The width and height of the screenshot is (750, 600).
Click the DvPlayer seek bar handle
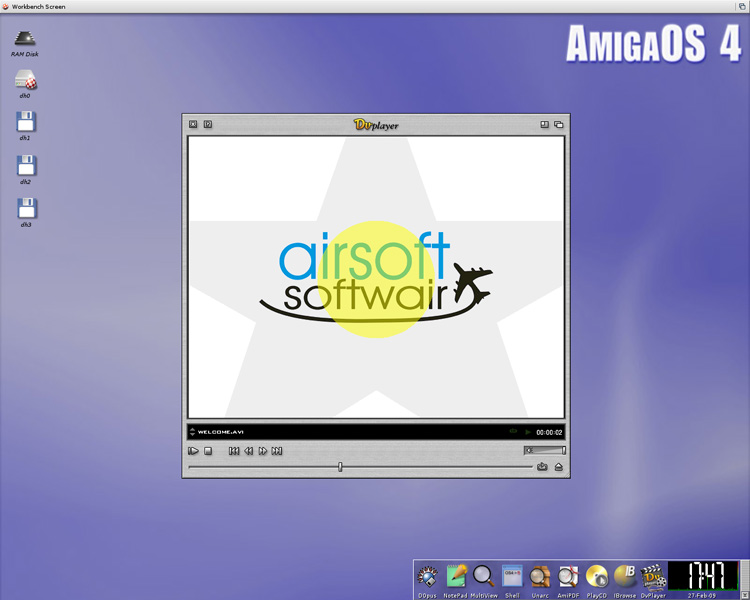coord(340,467)
